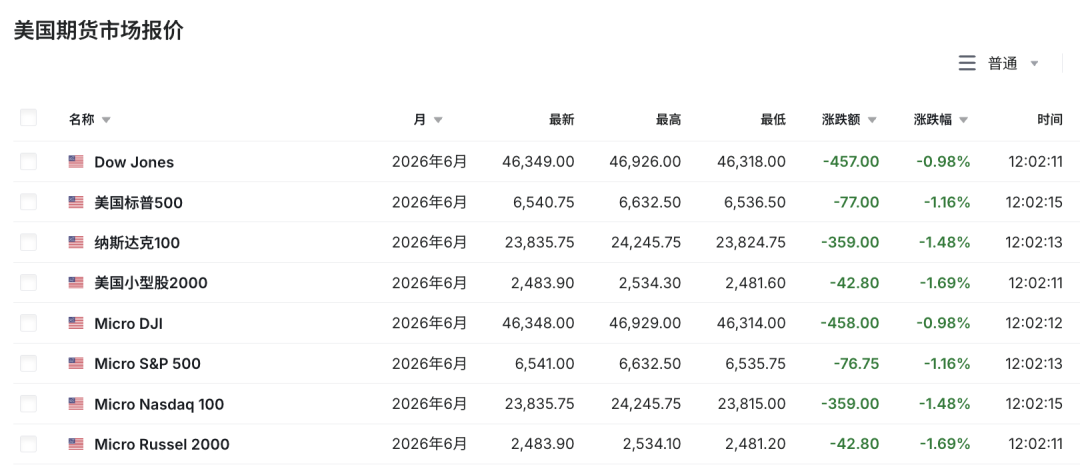Open the 月 column dropdown arrow
Viewport: 1080px width, 475px height.
tap(438, 120)
